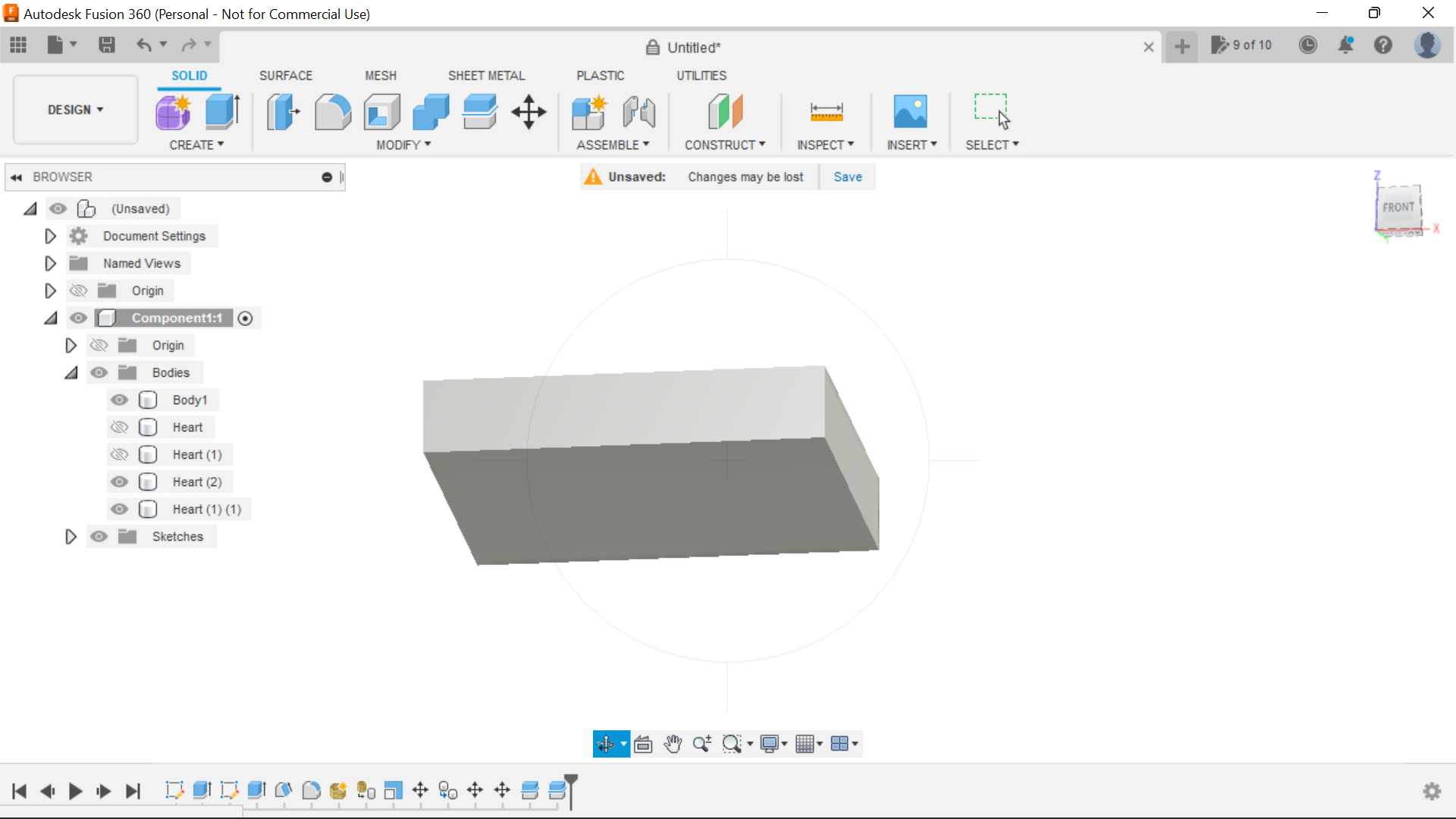The image size is (1456, 819).
Task: Show the Heart body
Action: coord(119,427)
